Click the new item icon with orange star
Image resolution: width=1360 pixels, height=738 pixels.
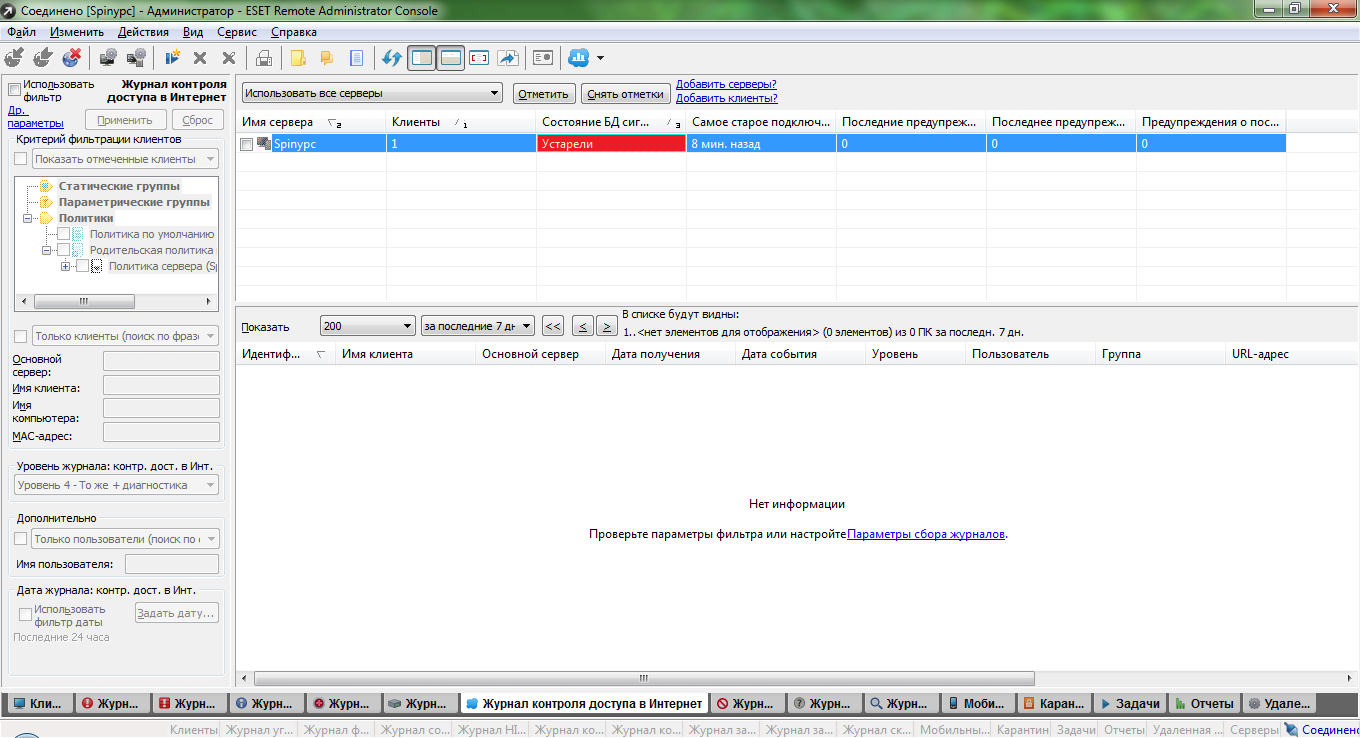(x=172, y=58)
